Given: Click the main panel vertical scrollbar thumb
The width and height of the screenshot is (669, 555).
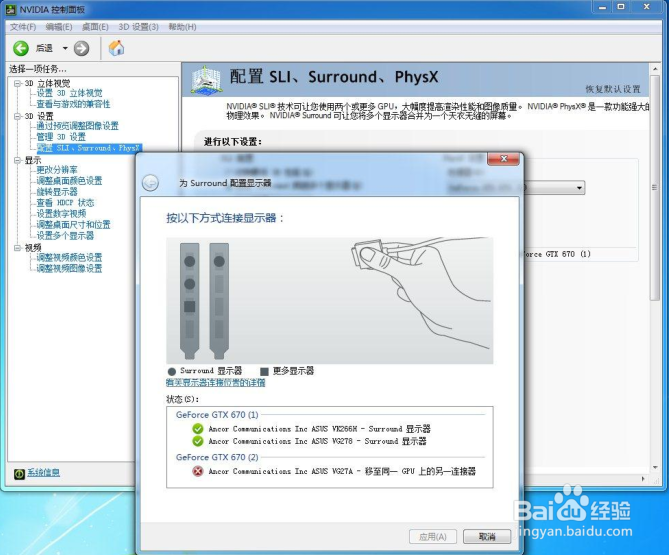Looking at the screenshot, I should pyautogui.click(x=654, y=188).
